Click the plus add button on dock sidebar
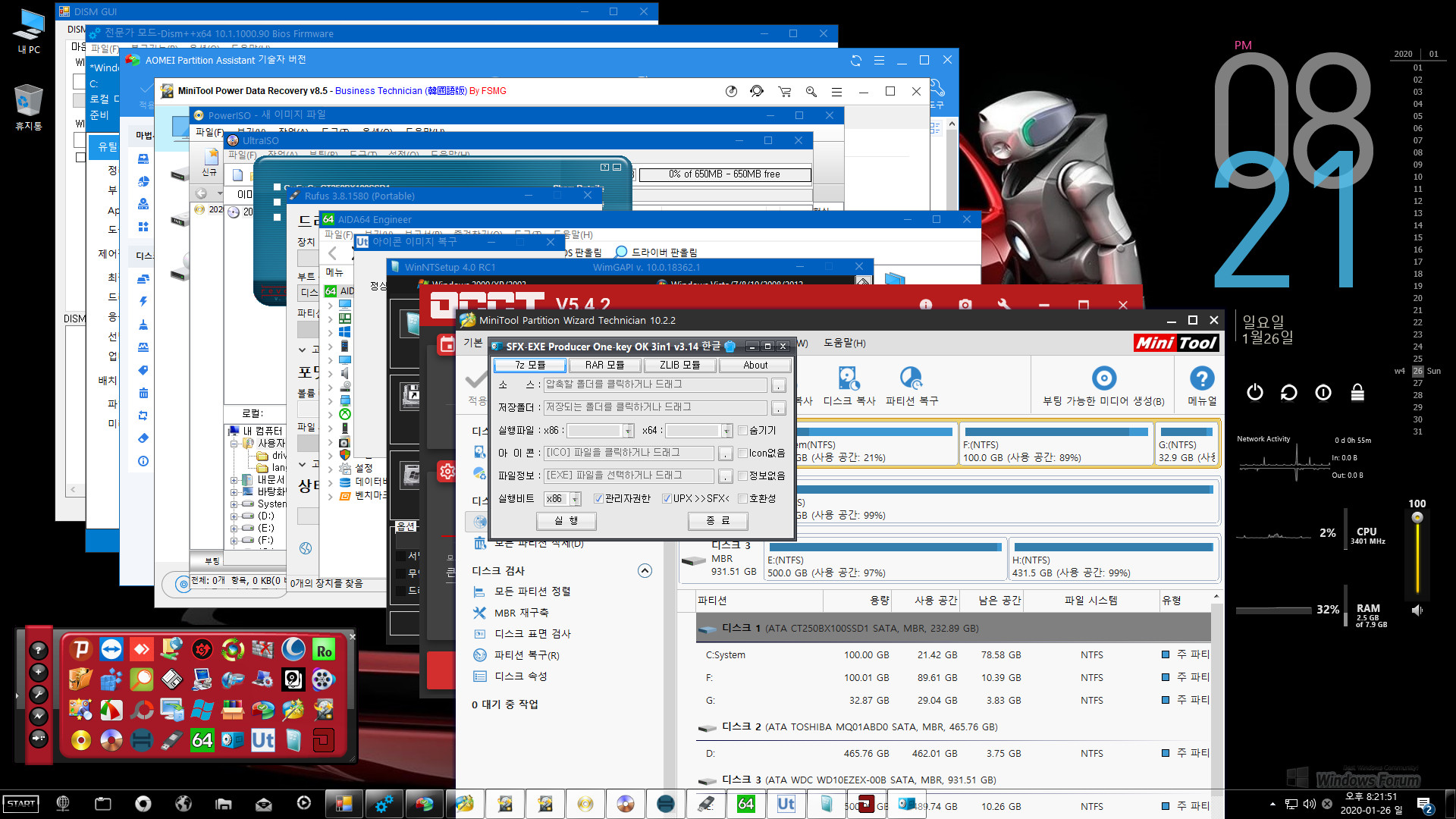 pos(39,672)
